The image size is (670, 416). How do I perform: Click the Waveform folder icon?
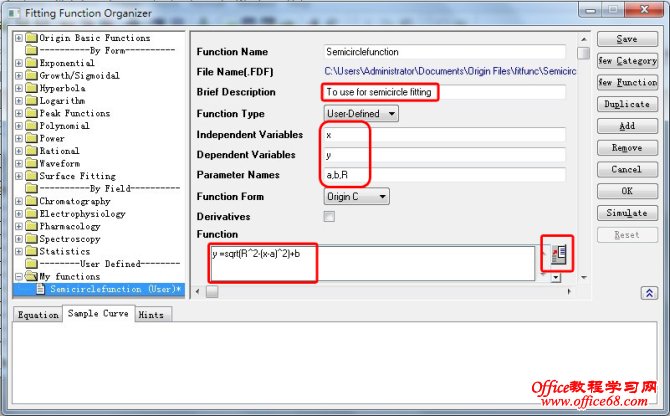click(31, 163)
